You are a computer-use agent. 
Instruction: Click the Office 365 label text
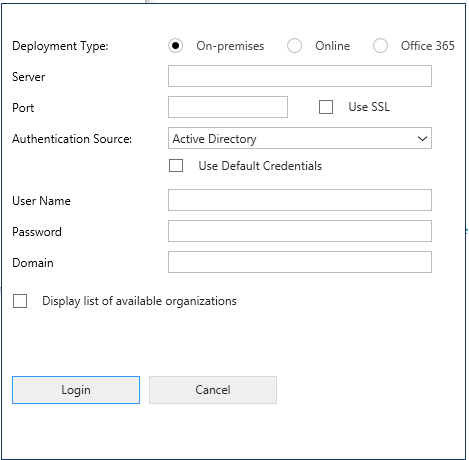point(428,46)
